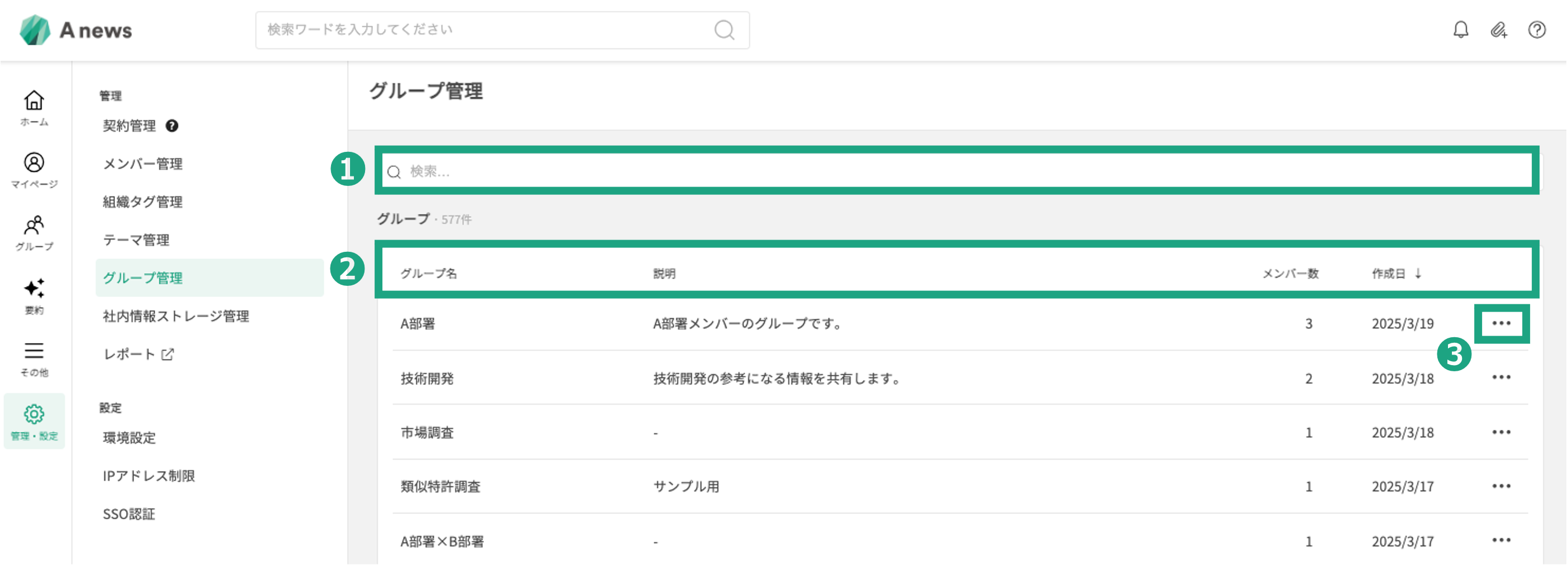Open the レポート external link

pos(138,355)
